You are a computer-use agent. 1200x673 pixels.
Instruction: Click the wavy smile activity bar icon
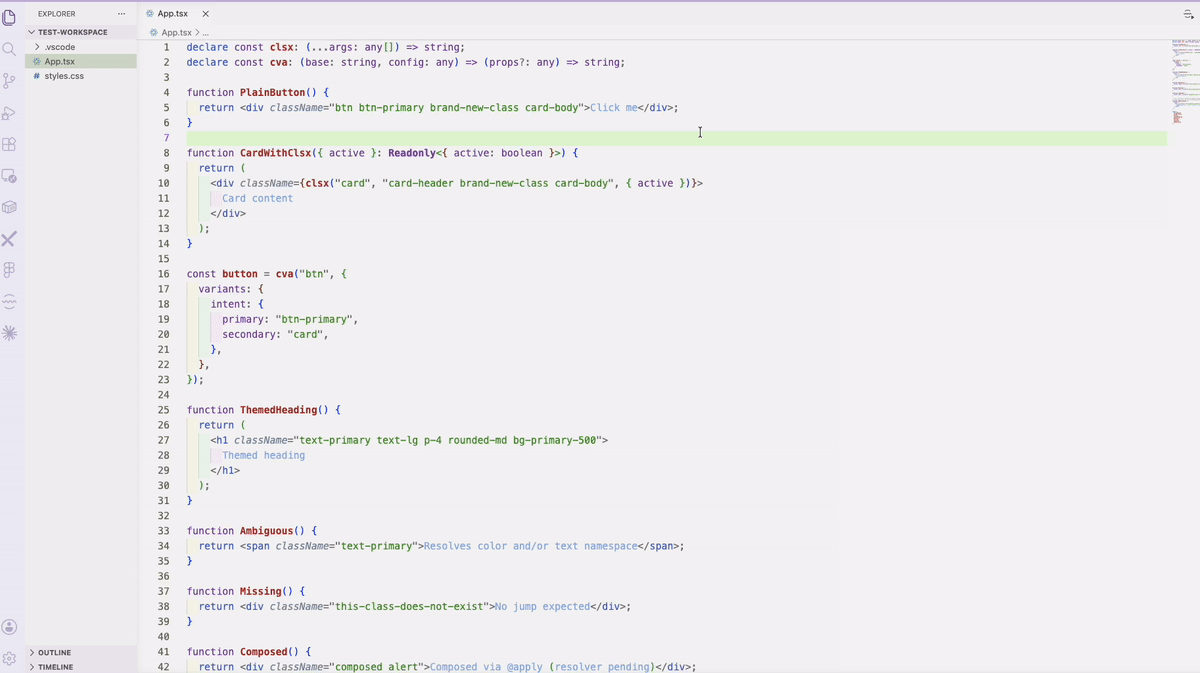click(x=9, y=301)
